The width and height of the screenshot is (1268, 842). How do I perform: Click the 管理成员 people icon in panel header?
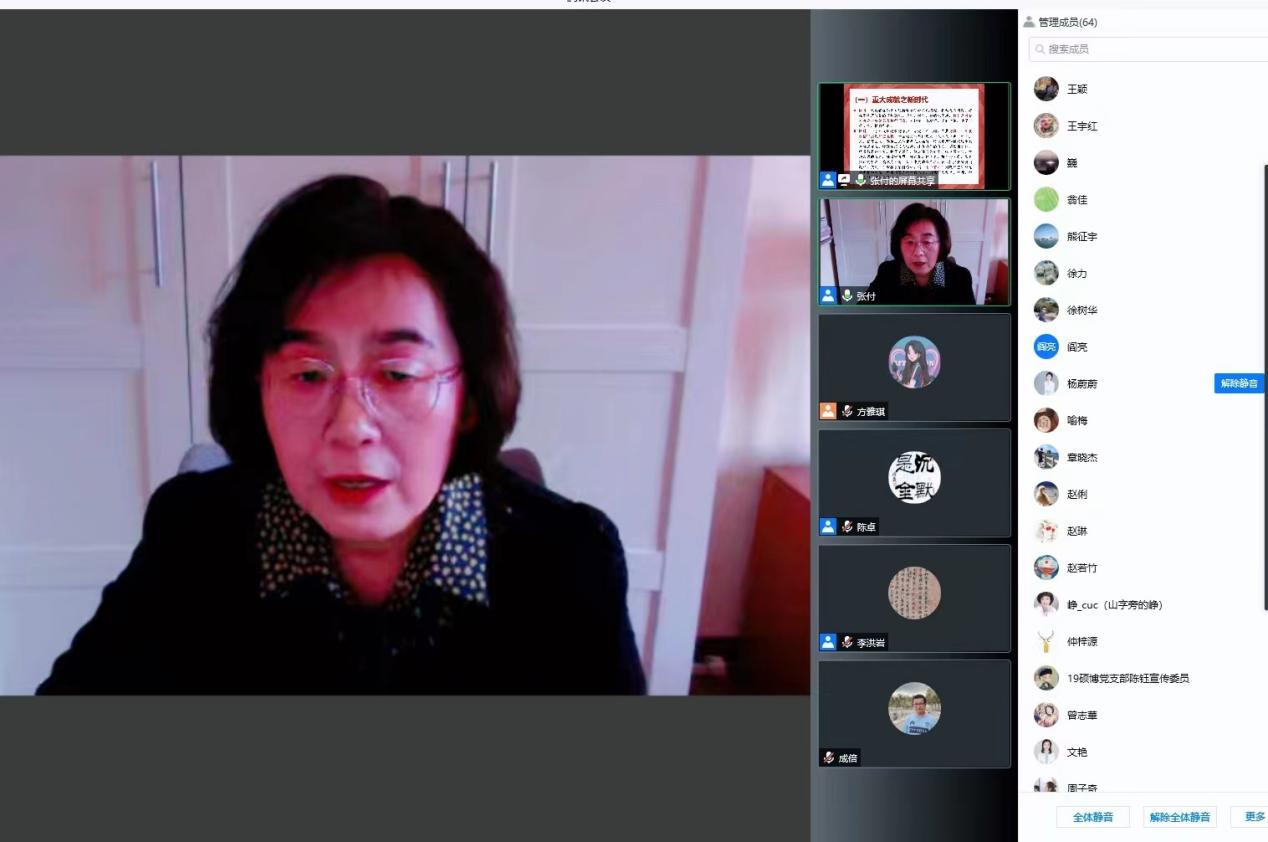click(1029, 22)
